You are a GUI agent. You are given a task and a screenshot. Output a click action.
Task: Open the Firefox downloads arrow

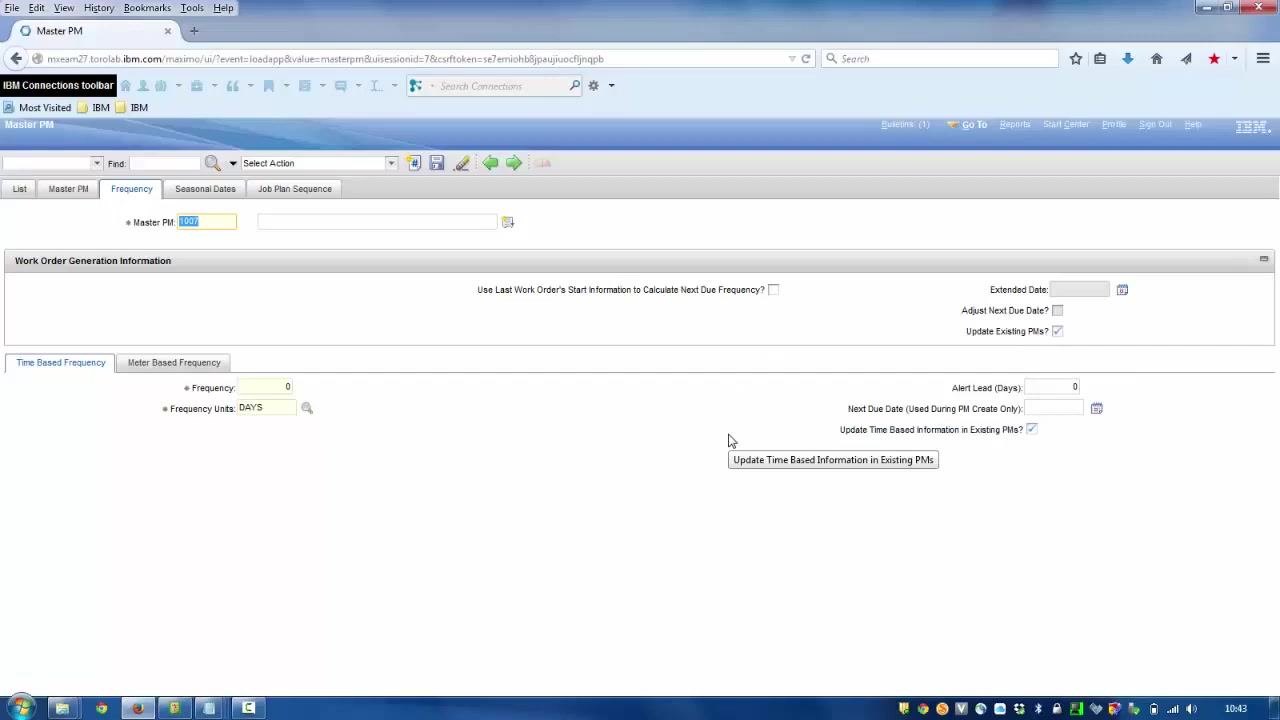pos(1128,59)
